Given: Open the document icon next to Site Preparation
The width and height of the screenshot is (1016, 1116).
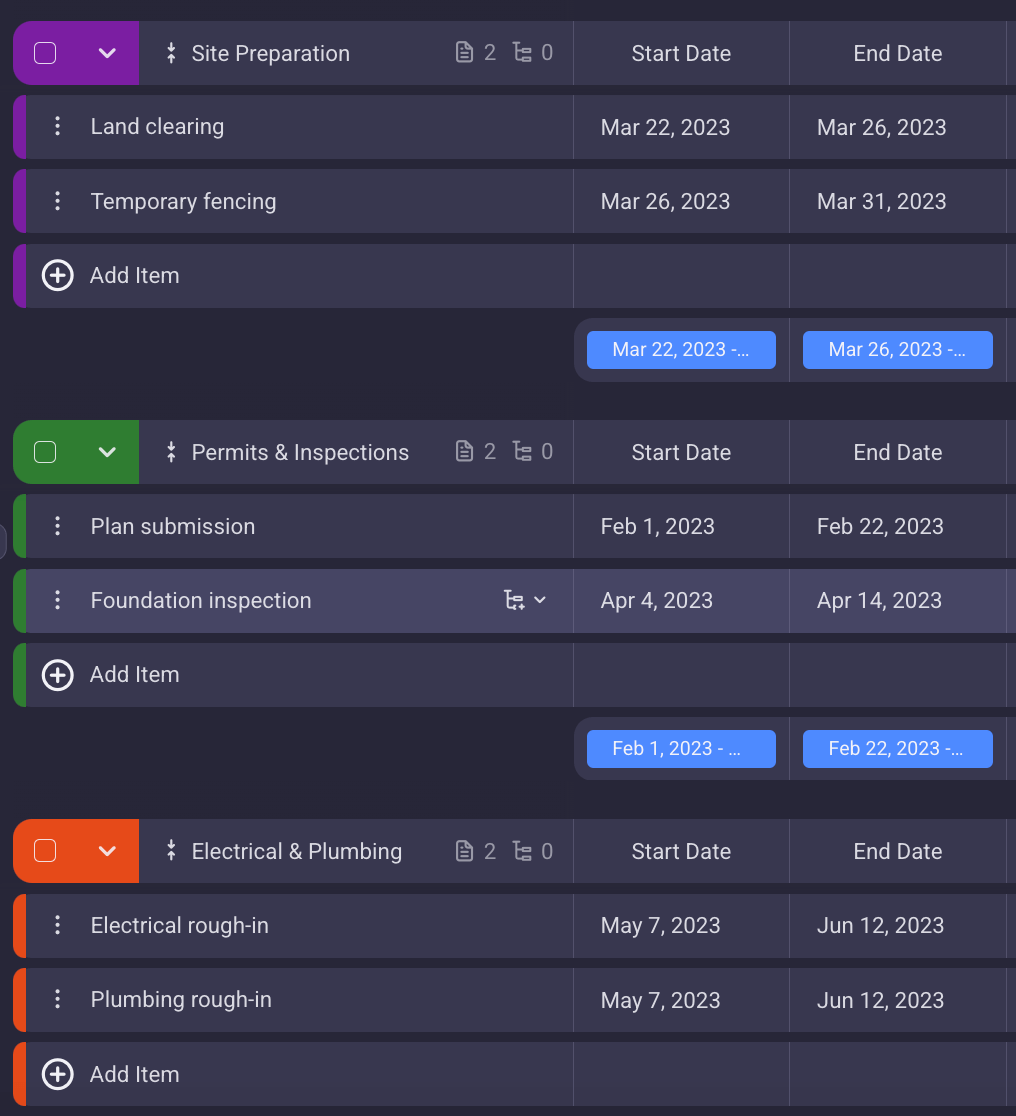Looking at the screenshot, I should pyautogui.click(x=464, y=52).
